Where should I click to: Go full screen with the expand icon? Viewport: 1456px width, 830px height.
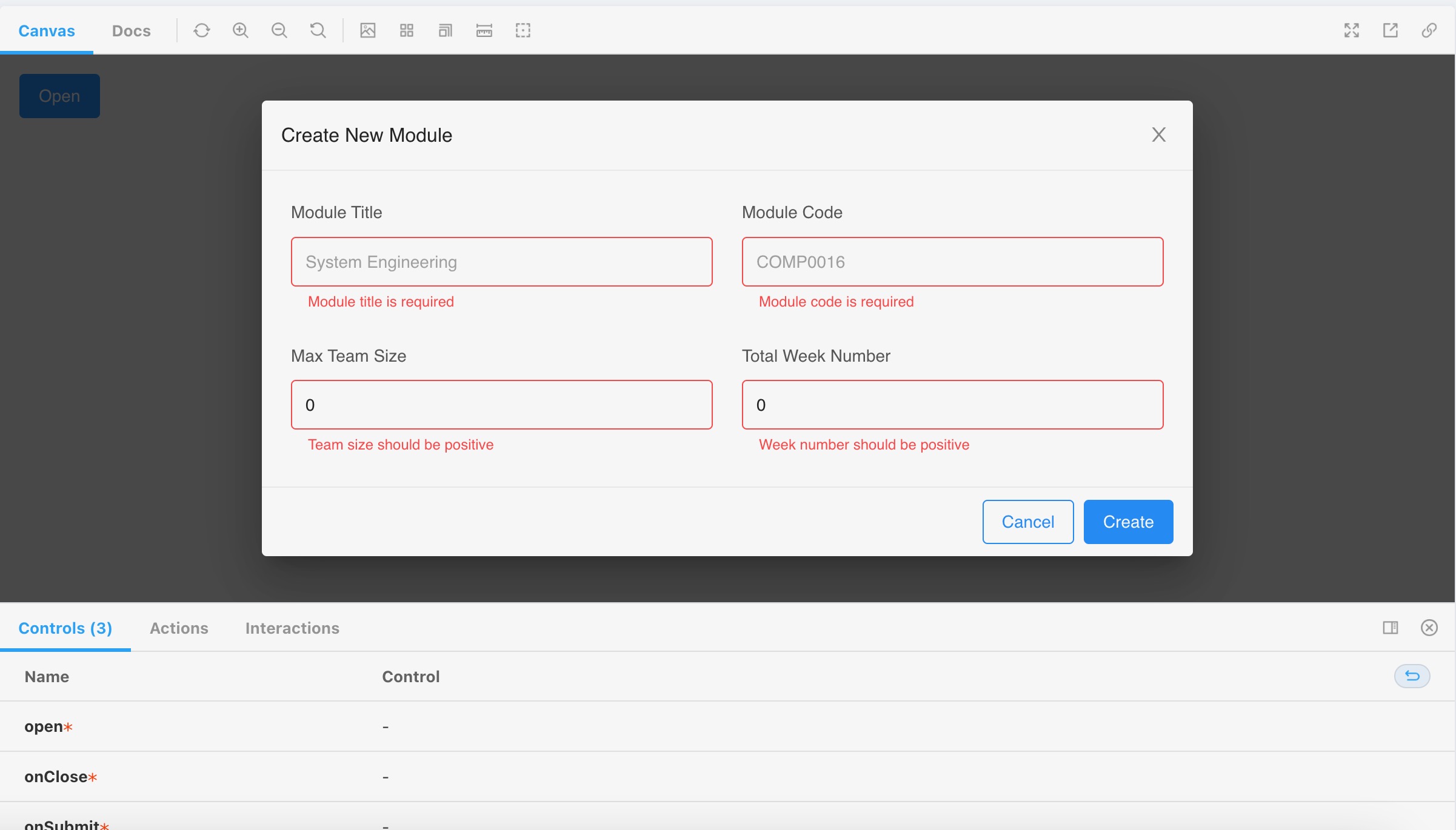[1352, 30]
